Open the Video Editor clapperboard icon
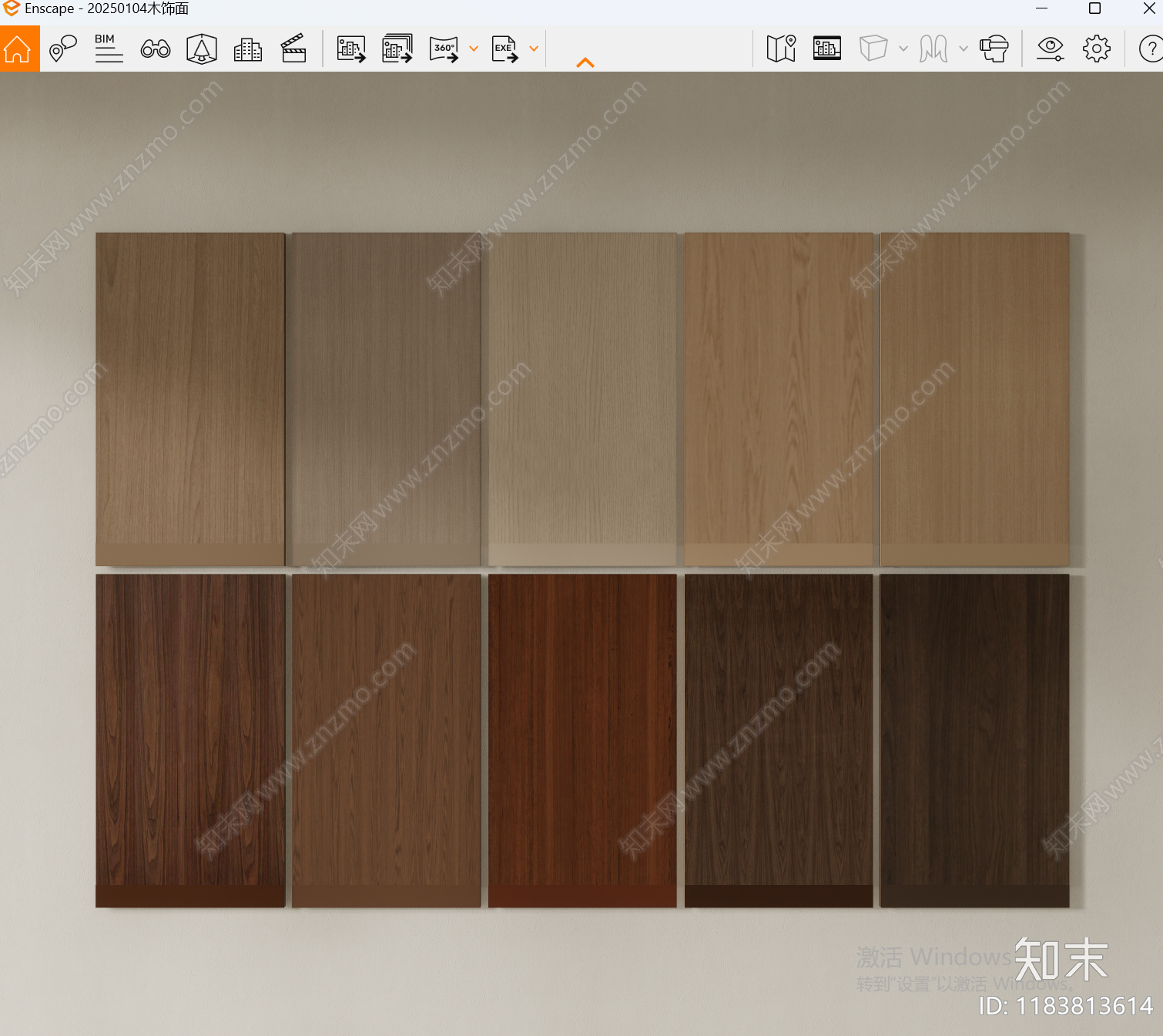The image size is (1163, 1036). point(293,49)
